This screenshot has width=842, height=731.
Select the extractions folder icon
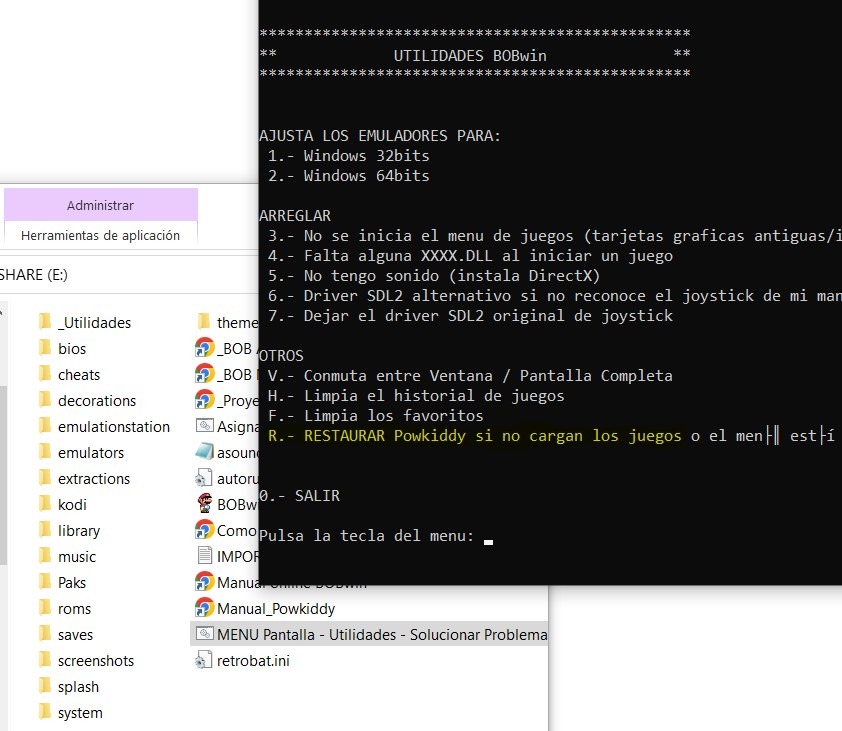[45, 478]
